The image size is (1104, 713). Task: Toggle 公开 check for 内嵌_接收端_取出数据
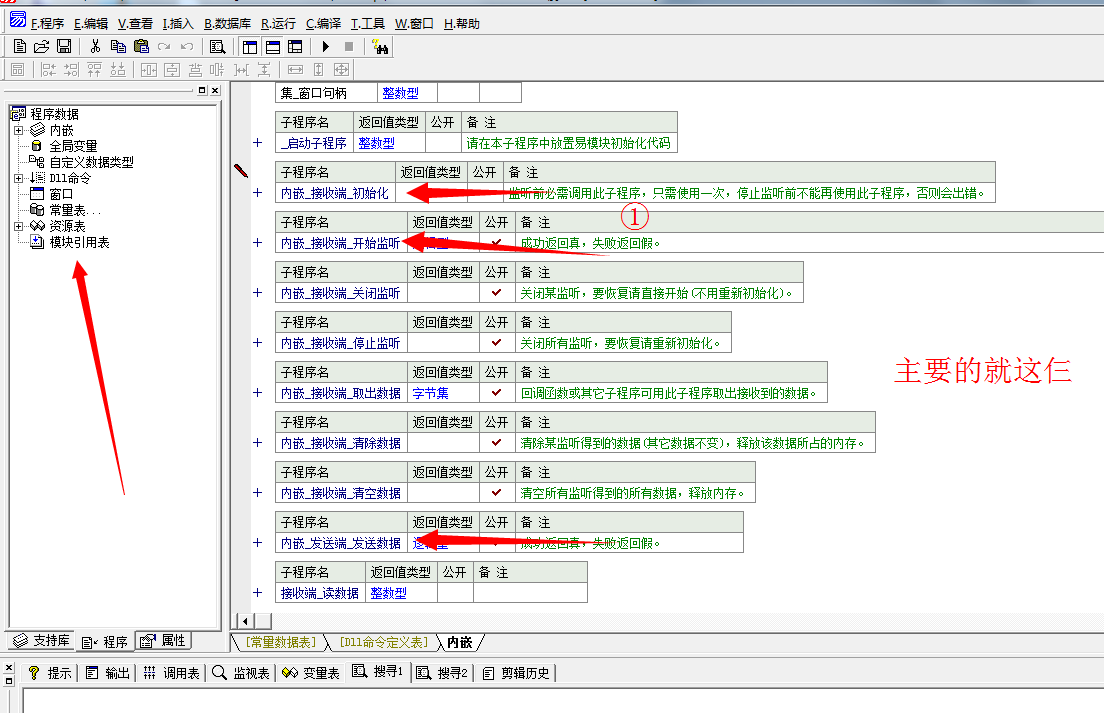[496, 393]
